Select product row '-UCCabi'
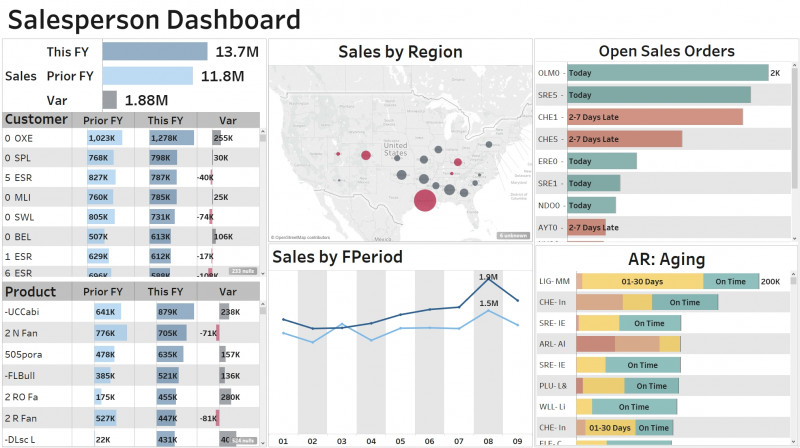Screen dimensions: 800x448 (x=131, y=312)
